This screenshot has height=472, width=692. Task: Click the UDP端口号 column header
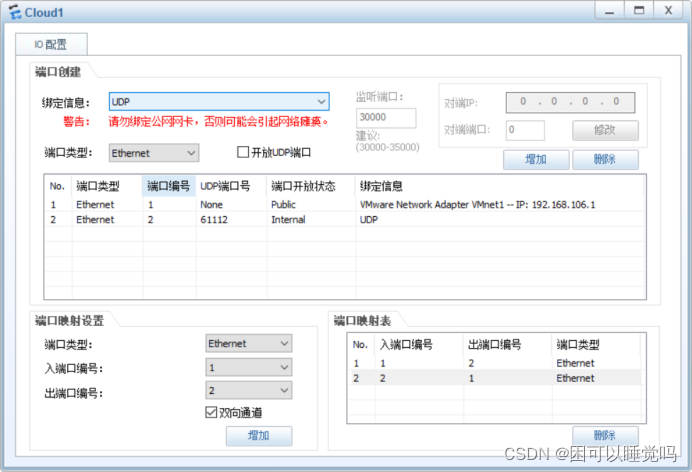tap(231, 186)
